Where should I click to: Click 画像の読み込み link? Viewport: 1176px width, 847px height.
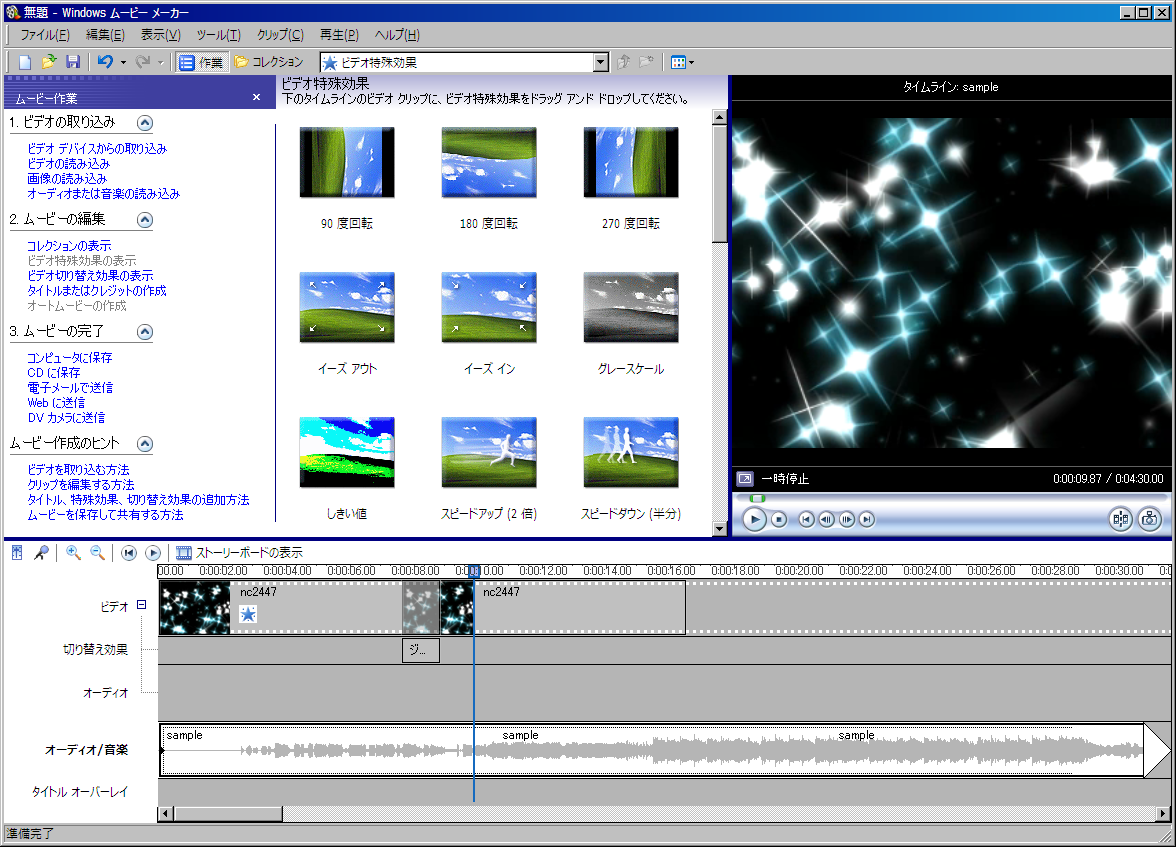click(67, 179)
